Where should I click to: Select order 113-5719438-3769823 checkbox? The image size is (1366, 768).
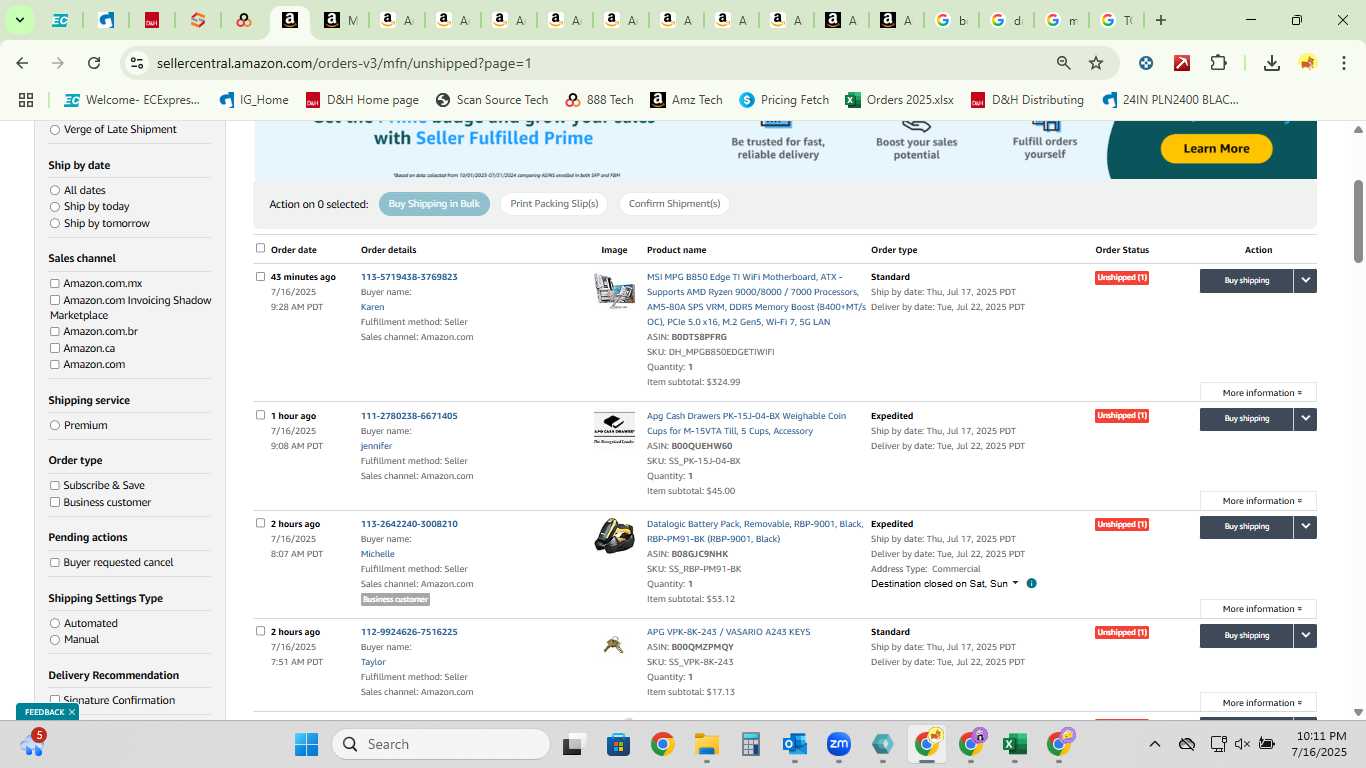(x=261, y=277)
